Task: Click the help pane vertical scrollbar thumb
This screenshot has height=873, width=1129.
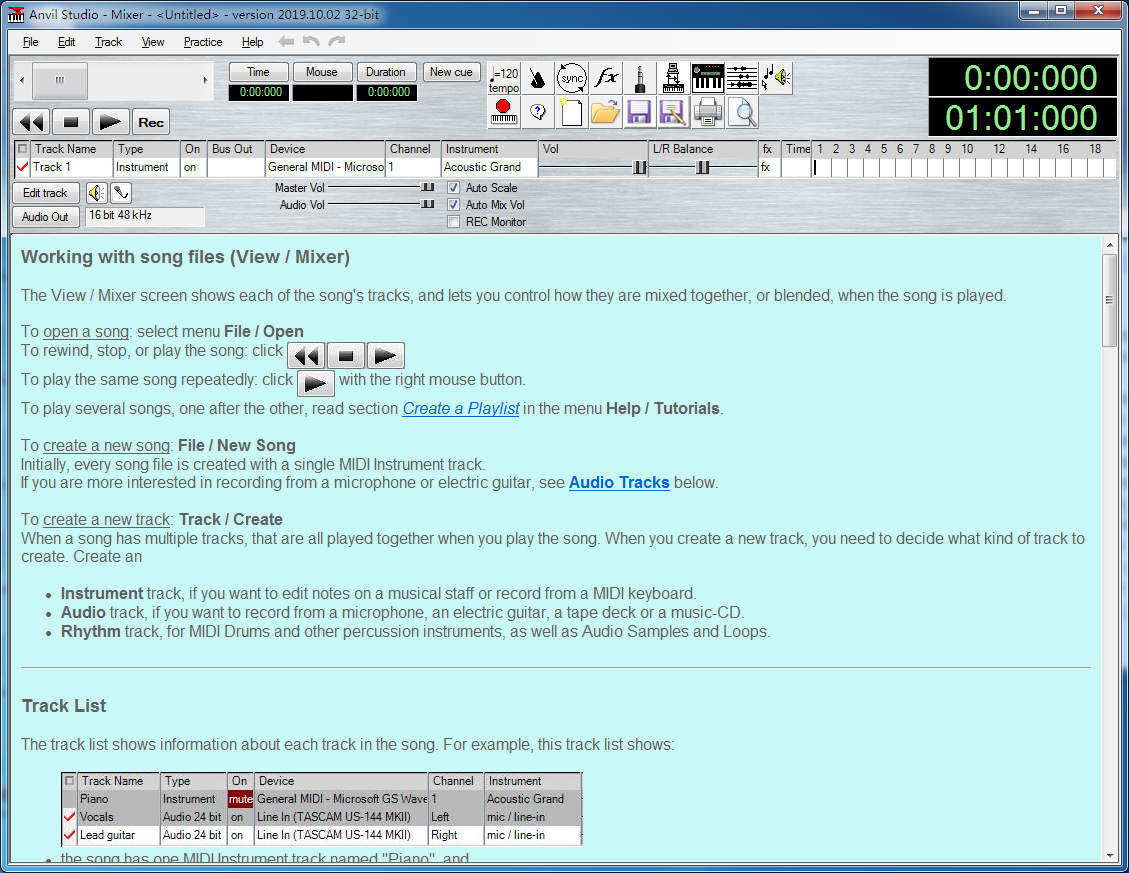Action: pos(1110,300)
